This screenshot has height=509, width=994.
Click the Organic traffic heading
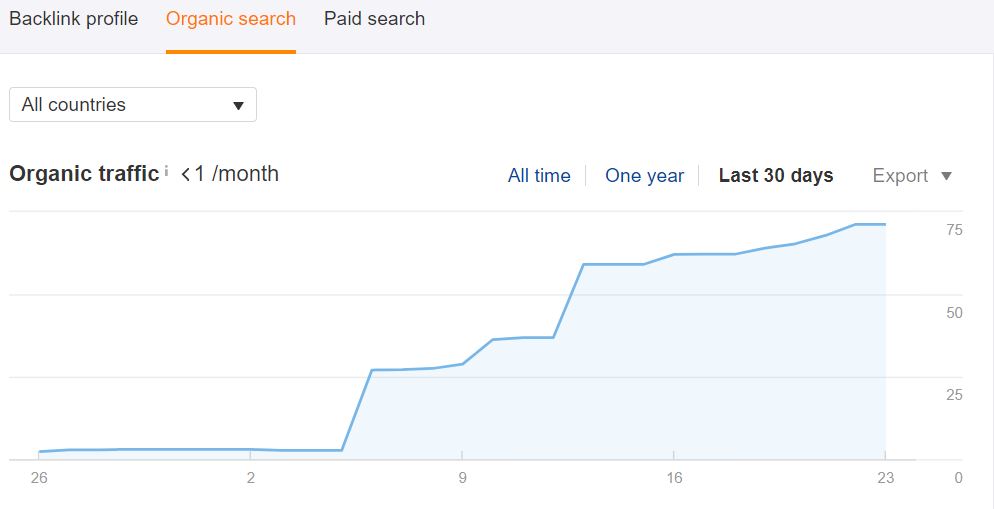(x=84, y=174)
